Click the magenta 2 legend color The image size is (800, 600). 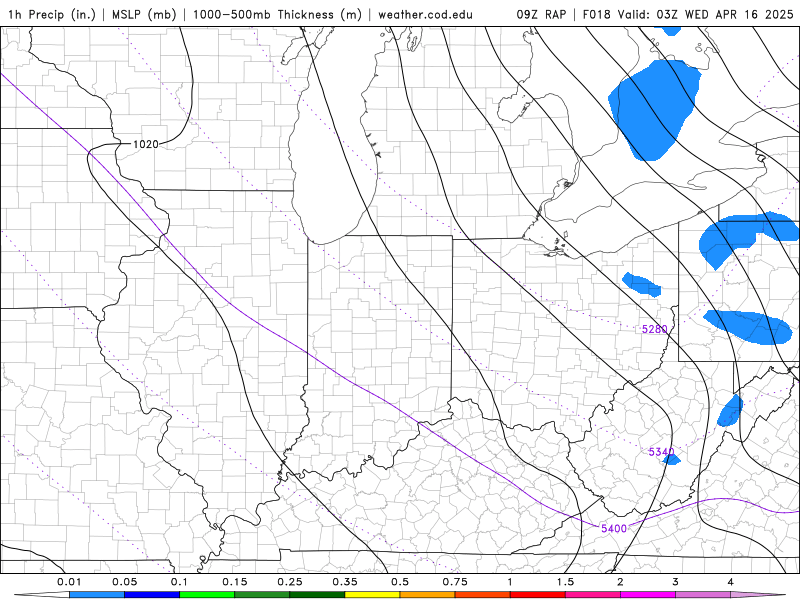(x=648, y=595)
